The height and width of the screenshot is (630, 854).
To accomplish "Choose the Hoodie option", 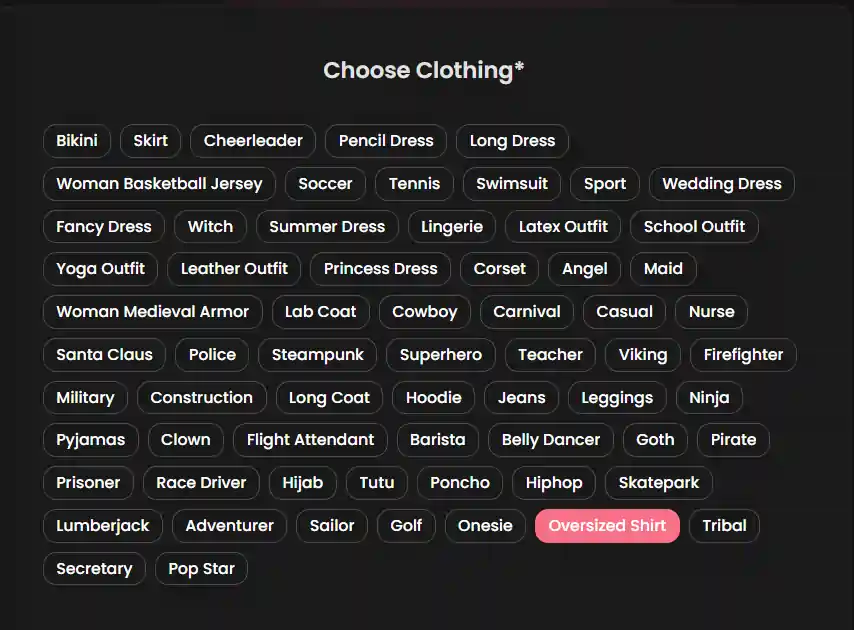I will click(x=433, y=398).
